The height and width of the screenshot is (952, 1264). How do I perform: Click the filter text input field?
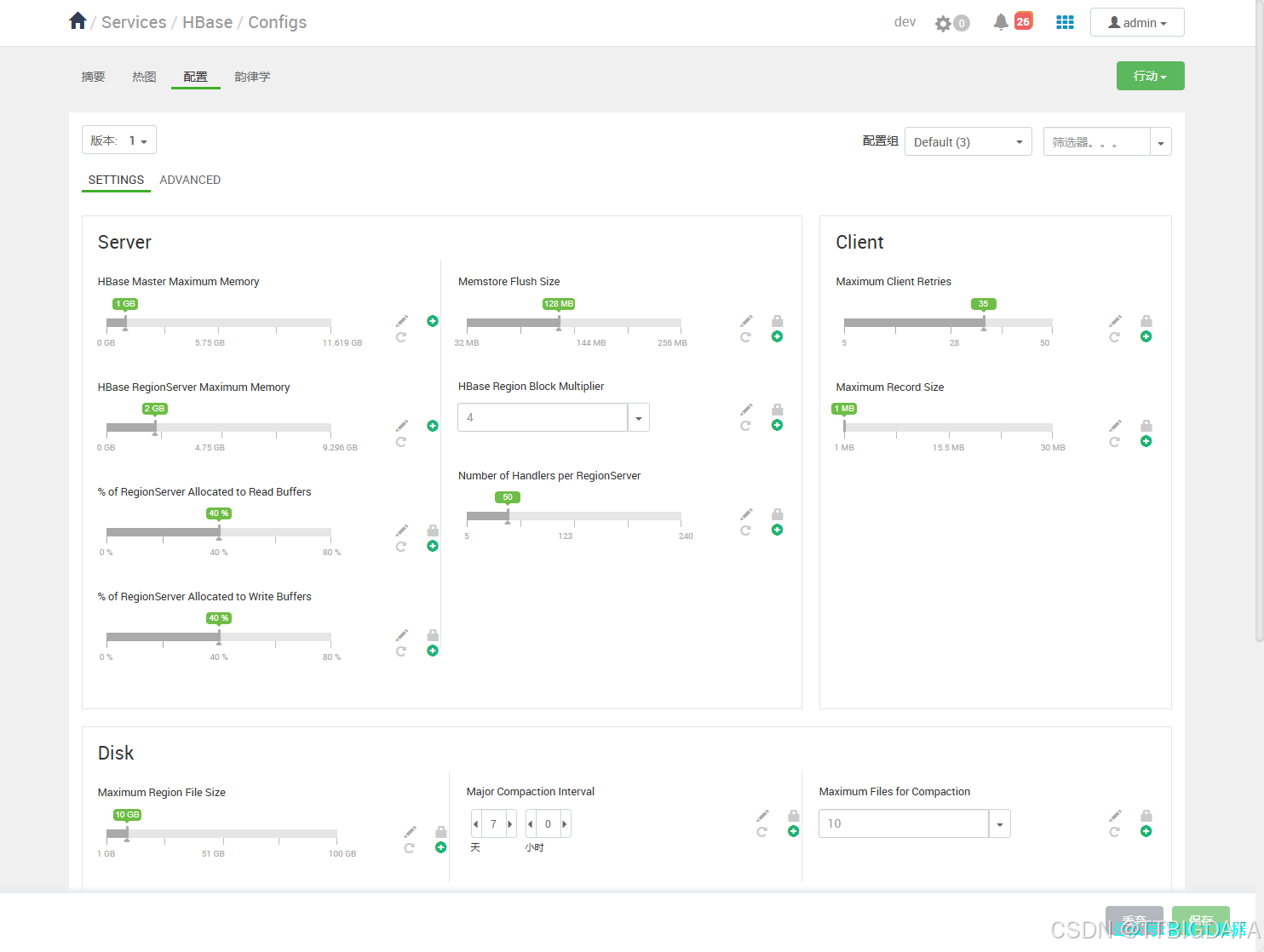pyautogui.click(x=1097, y=142)
